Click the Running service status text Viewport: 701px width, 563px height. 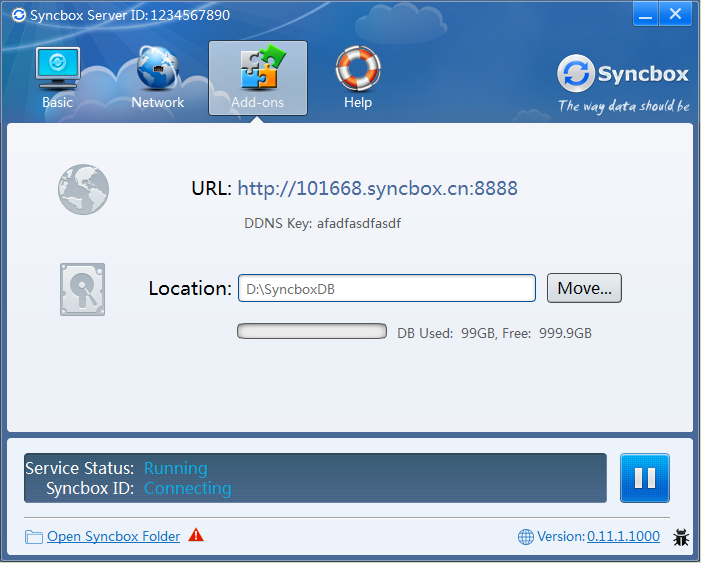(x=176, y=468)
